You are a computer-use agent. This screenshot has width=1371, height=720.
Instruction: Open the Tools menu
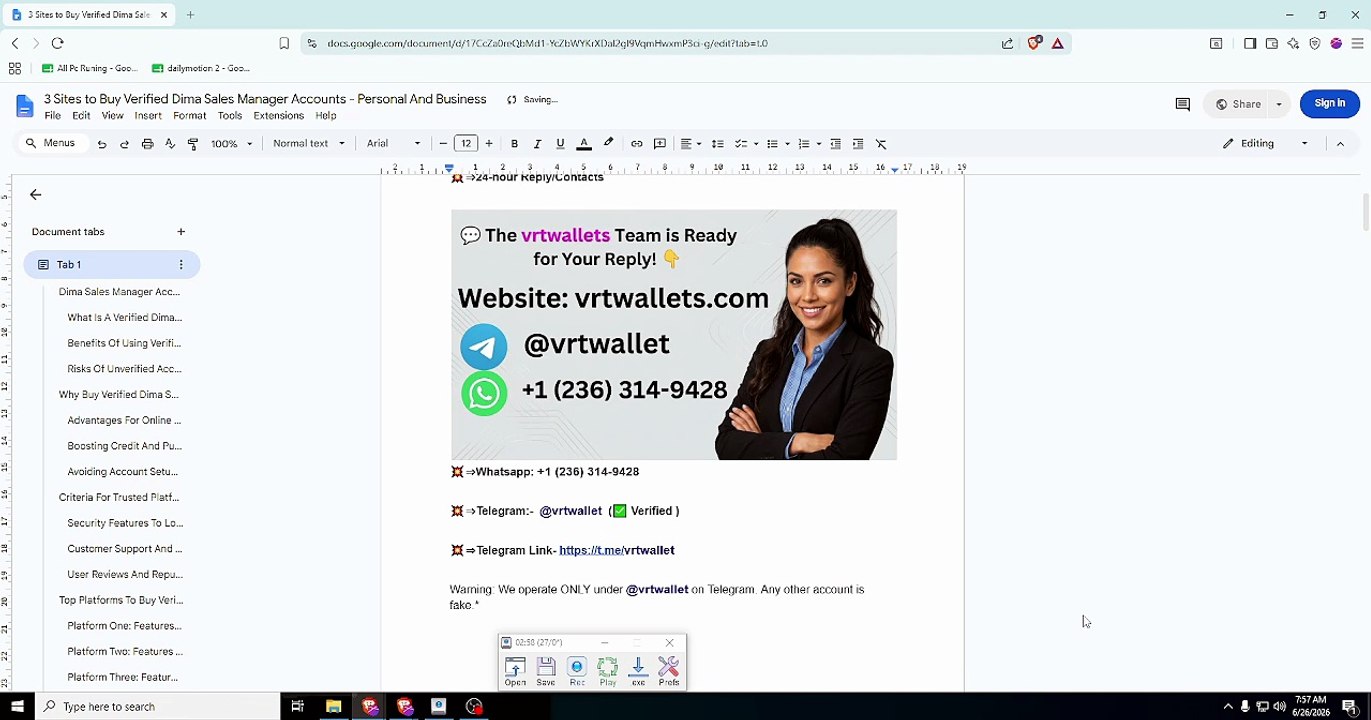pos(230,116)
